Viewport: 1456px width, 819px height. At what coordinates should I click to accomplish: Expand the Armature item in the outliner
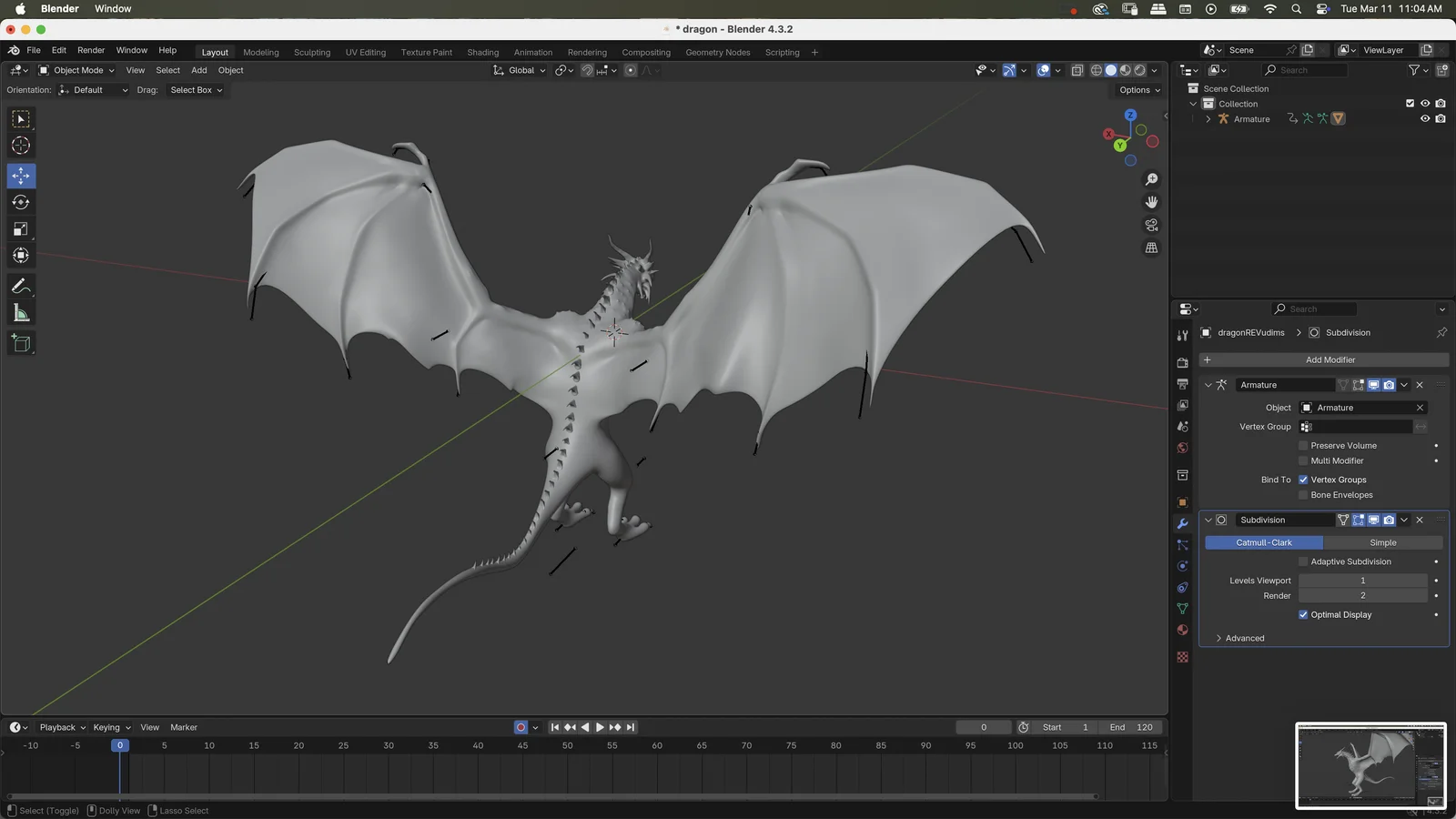click(1208, 118)
